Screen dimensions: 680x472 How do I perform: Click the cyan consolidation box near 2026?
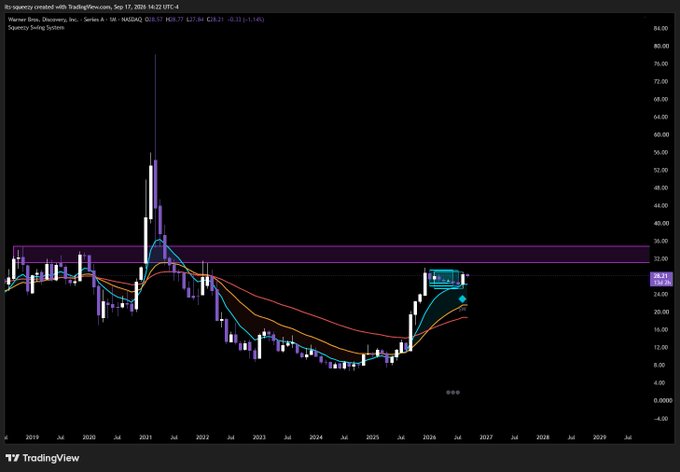click(446, 279)
